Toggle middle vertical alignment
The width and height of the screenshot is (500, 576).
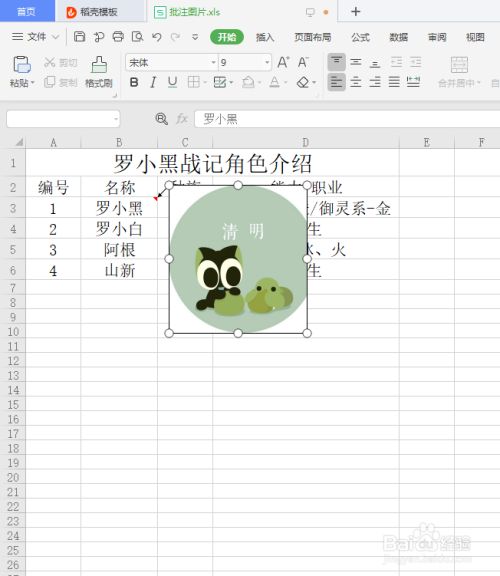click(x=356, y=62)
